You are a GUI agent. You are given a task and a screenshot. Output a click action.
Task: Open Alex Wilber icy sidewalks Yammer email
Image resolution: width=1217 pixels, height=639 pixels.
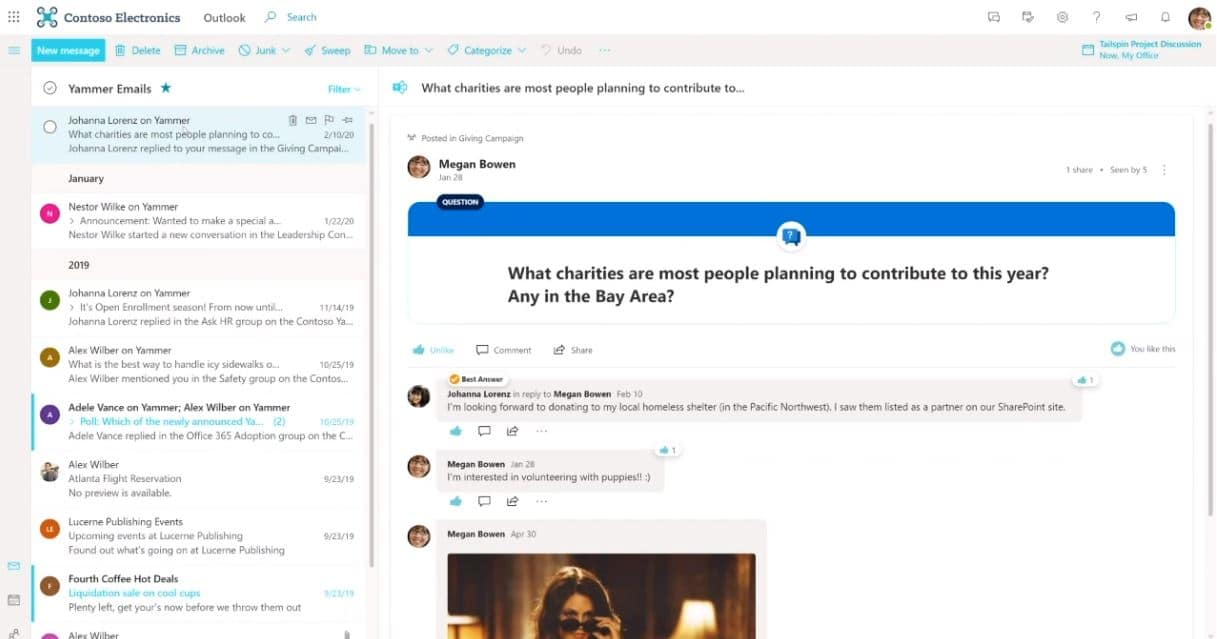(199, 365)
